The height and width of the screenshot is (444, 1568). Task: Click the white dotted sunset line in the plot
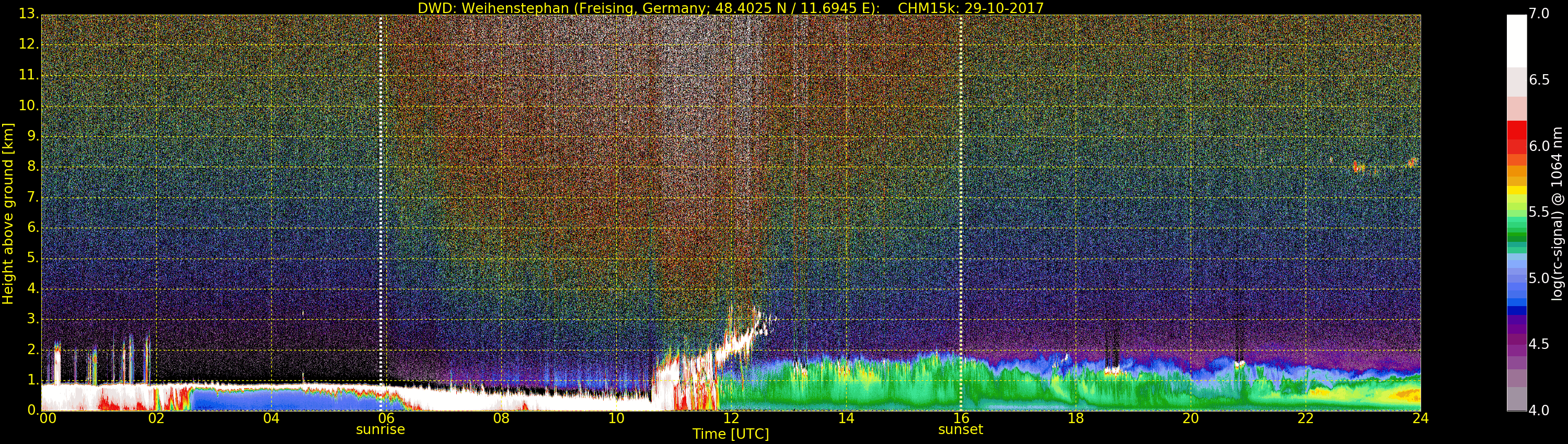coord(961,182)
